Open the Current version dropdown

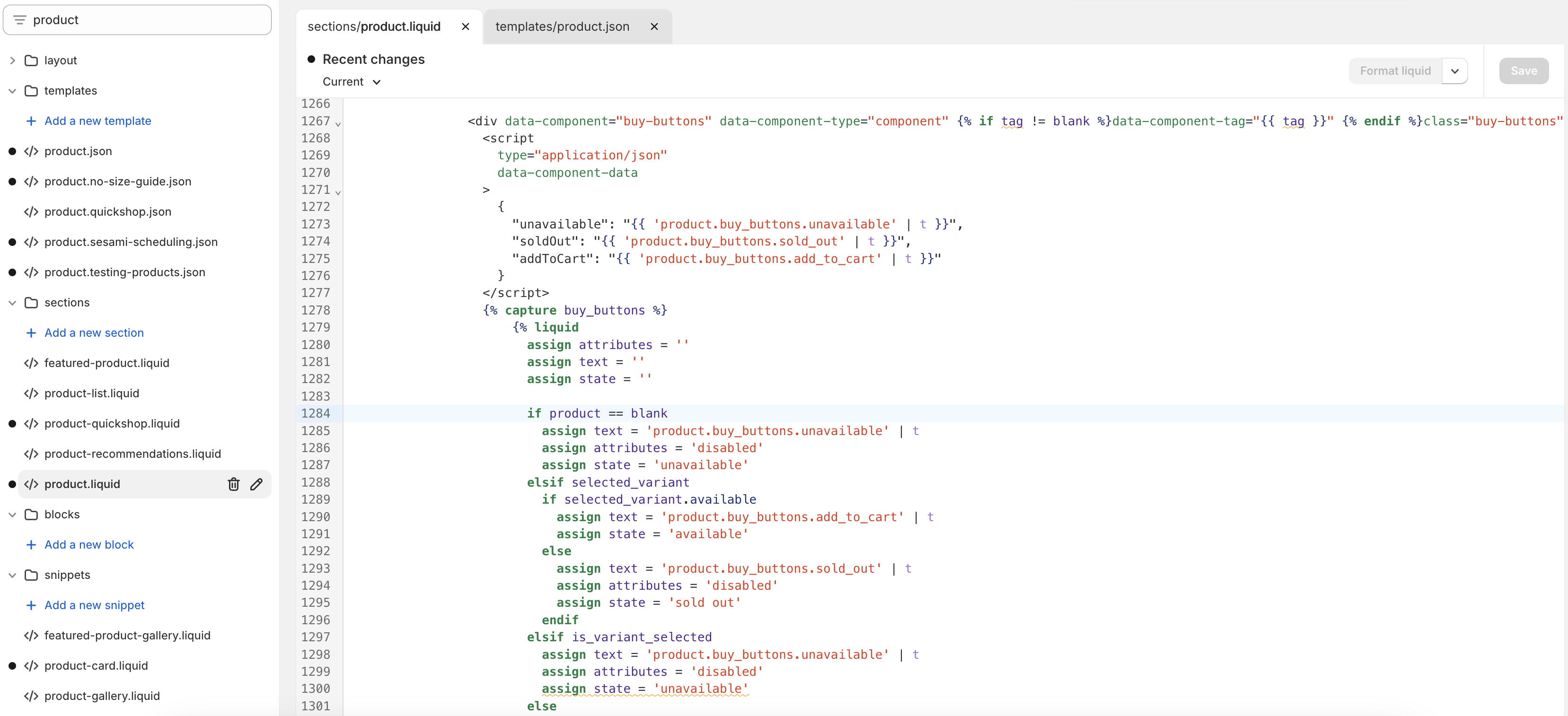point(352,82)
